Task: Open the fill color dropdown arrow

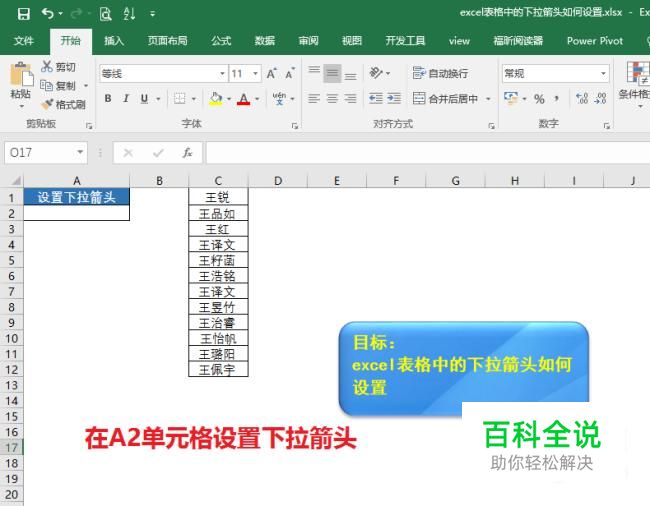Action: pyautogui.click(x=229, y=99)
